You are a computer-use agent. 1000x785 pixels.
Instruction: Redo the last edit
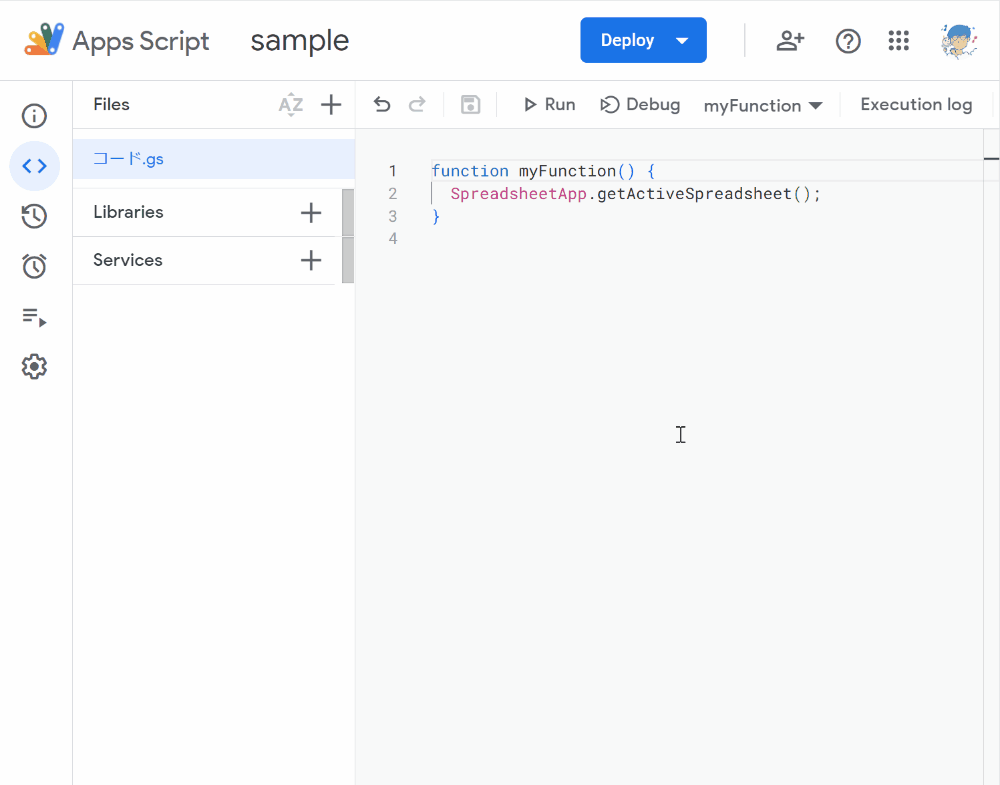click(417, 105)
